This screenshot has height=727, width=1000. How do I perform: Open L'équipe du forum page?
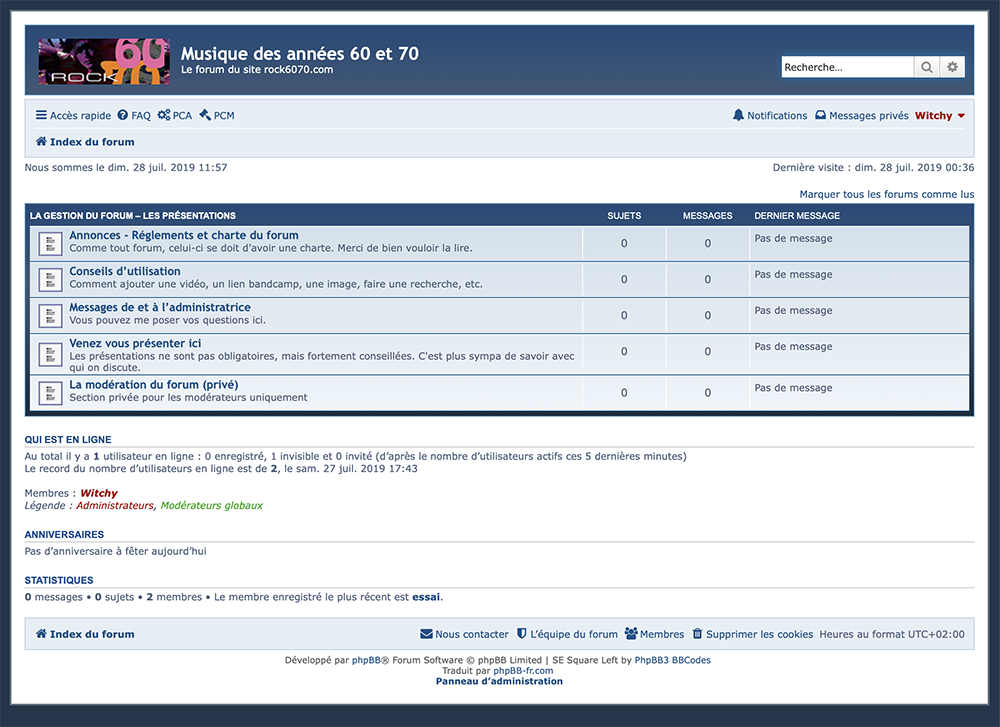(x=567, y=634)
